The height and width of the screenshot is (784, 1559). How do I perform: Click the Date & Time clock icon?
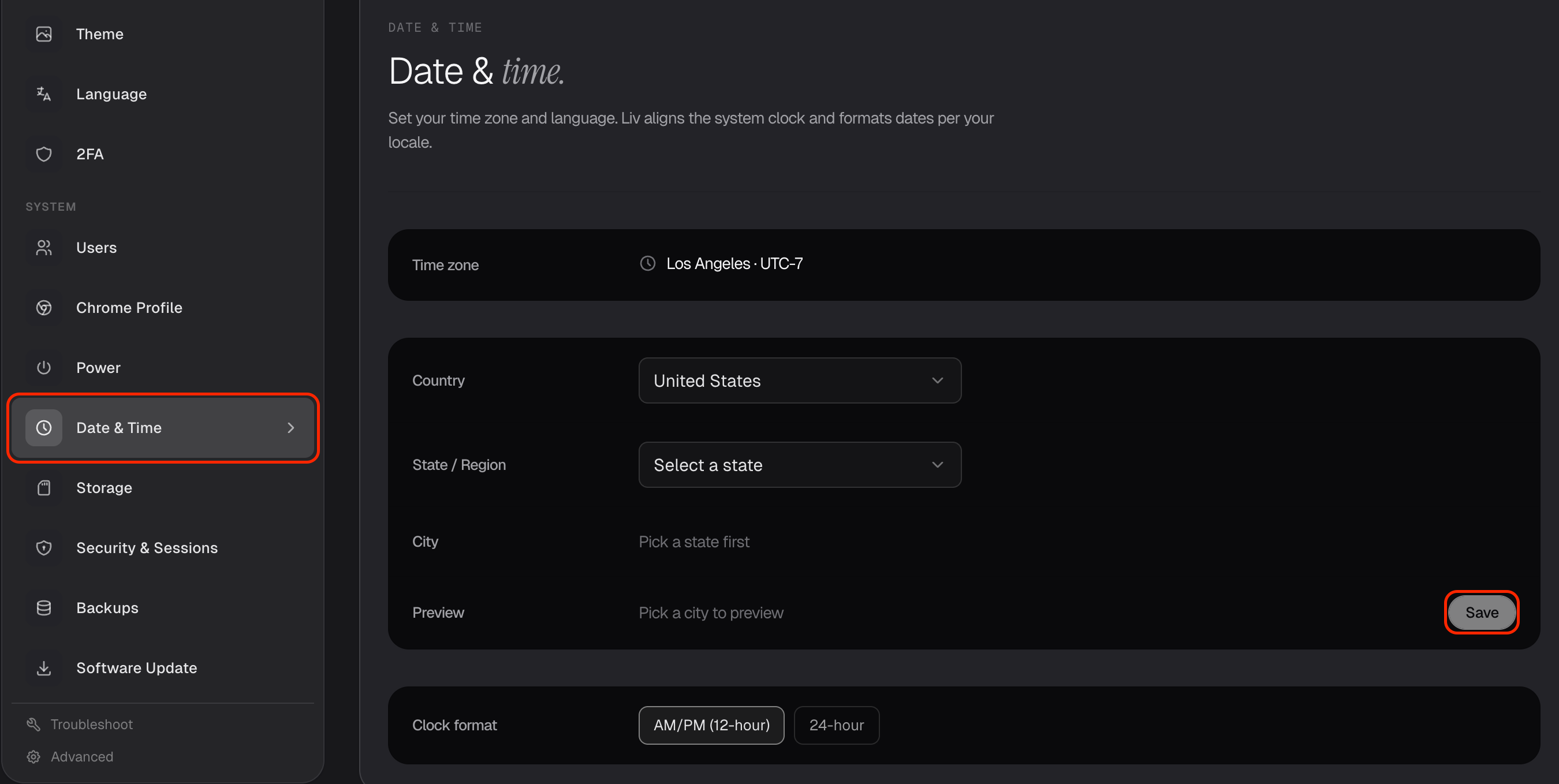(x=43, y=428)
